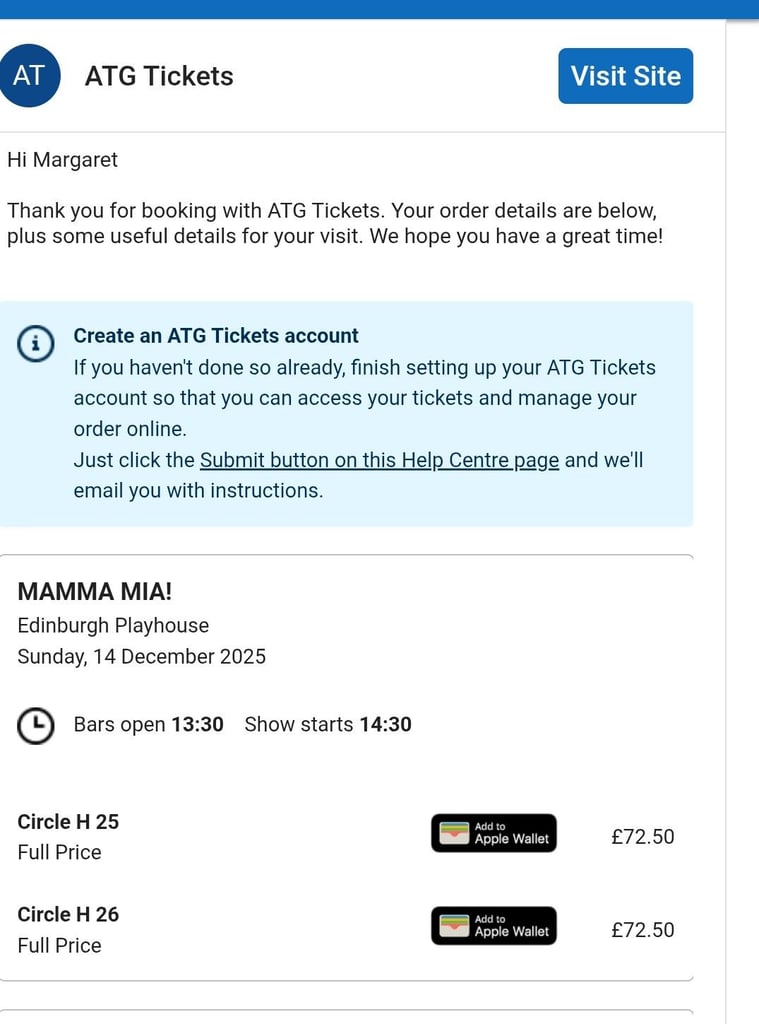Click the Circle H 26 seat label
Screen dimensions: 759x1024
click(x=69, y=913)
